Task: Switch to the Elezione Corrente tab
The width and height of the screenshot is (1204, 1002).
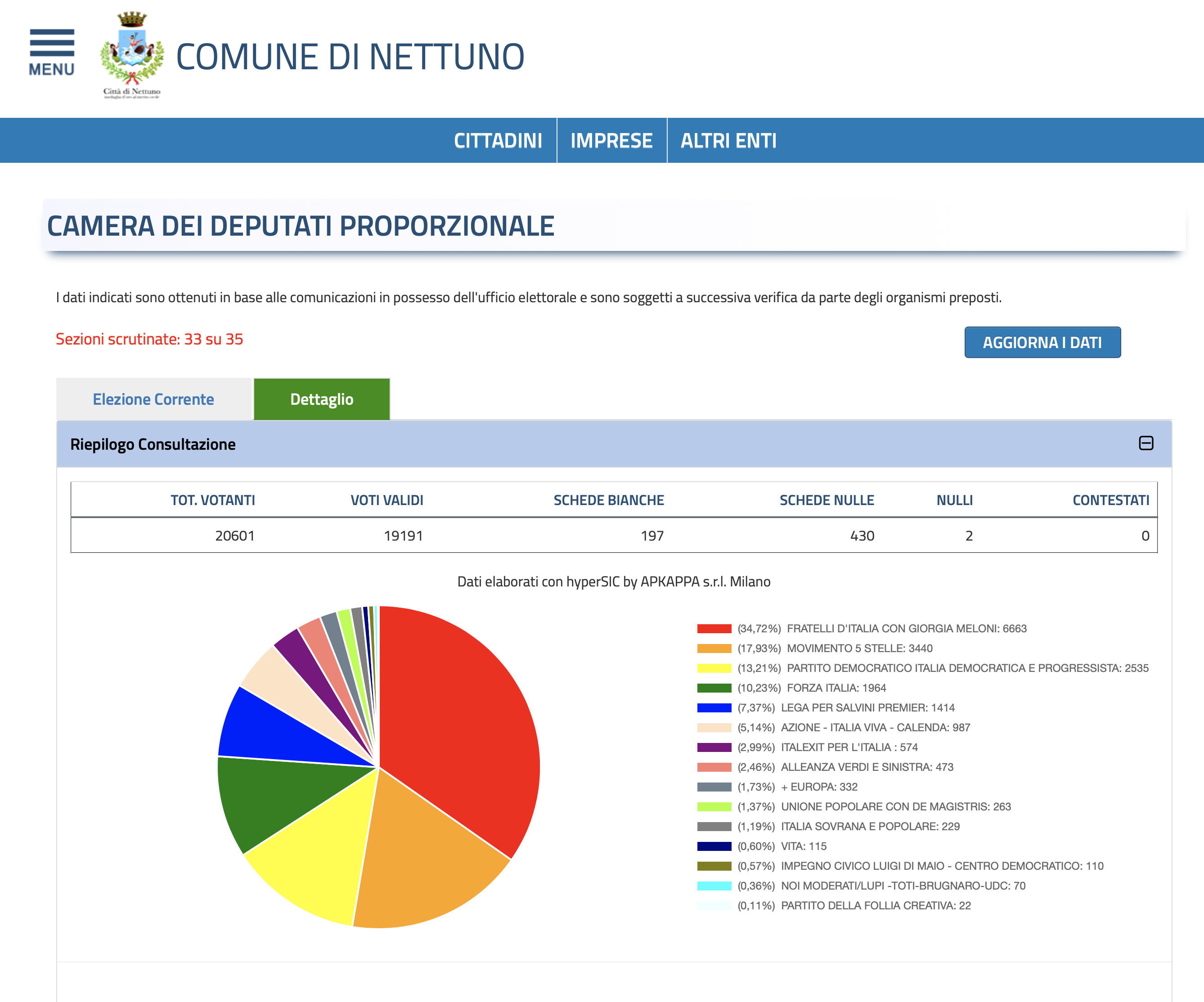Action: pos(154,399)
